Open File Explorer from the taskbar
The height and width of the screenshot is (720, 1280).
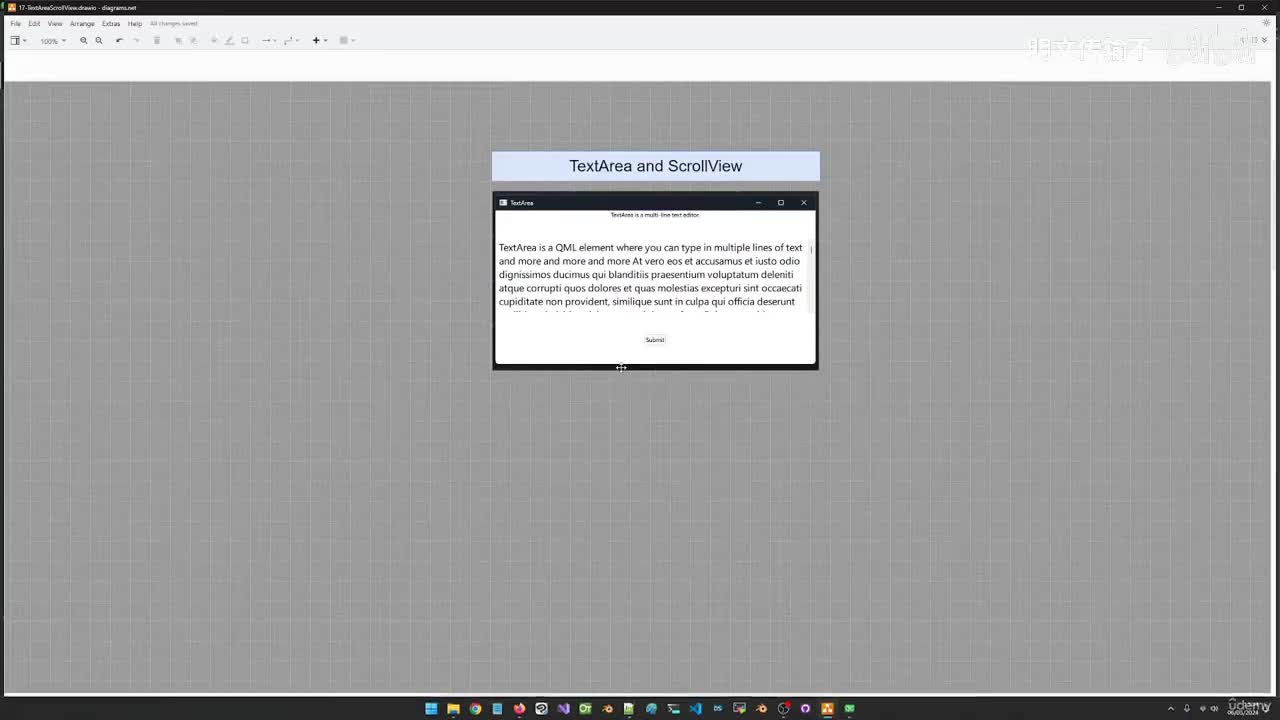453,709
